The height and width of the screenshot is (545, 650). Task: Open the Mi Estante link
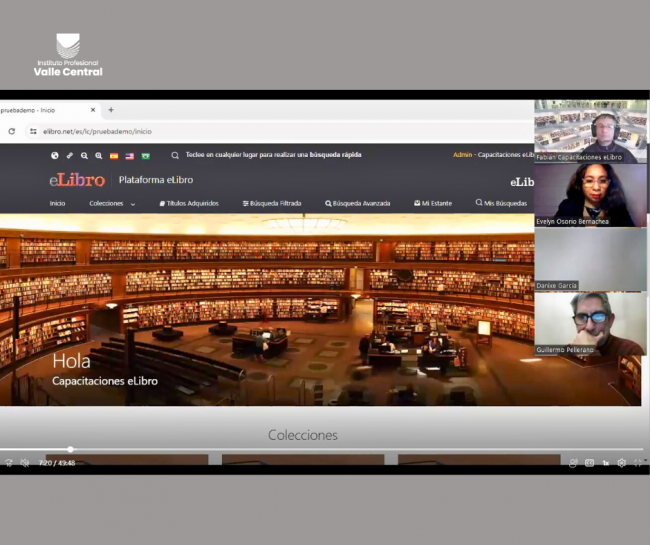pos(432,203)
